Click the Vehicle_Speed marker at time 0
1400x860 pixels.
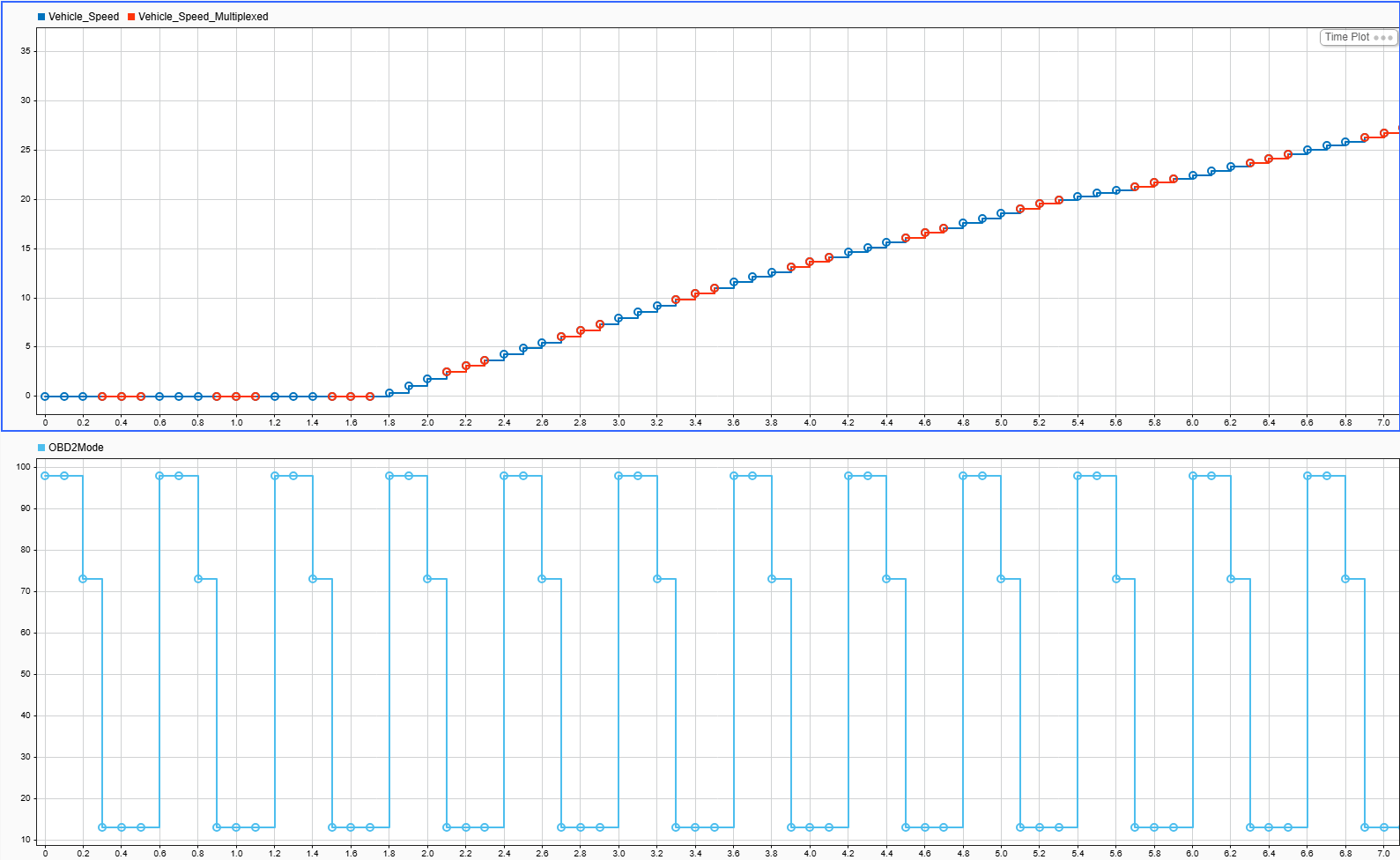coord(45,397)
